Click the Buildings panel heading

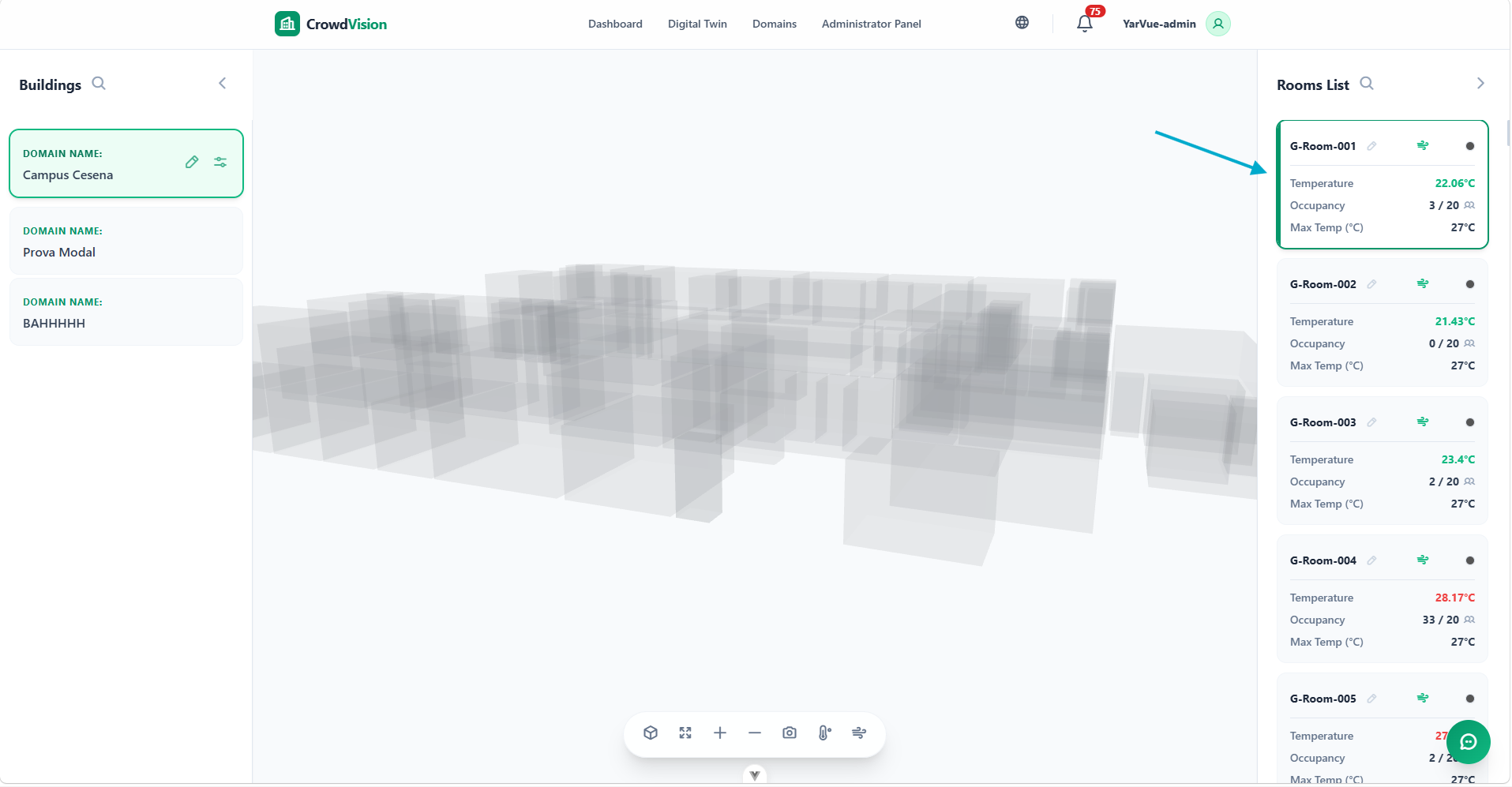pyautogui.click(x=50, y=84)
